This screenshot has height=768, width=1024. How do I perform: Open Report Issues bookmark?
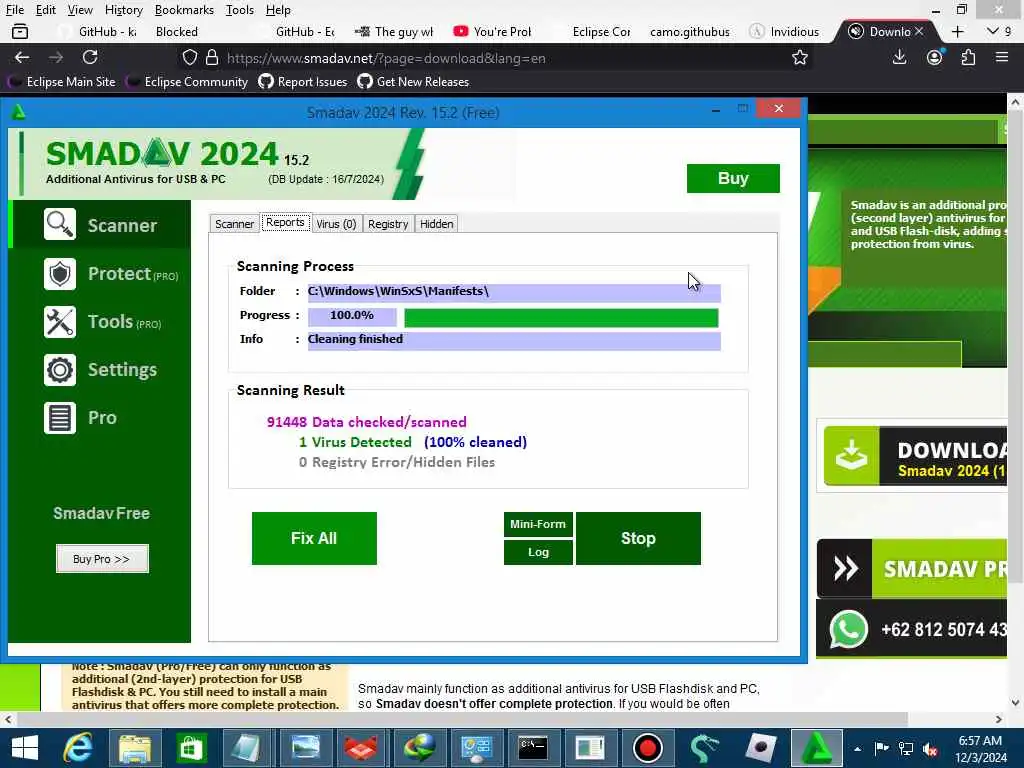(x=302, y=82)
